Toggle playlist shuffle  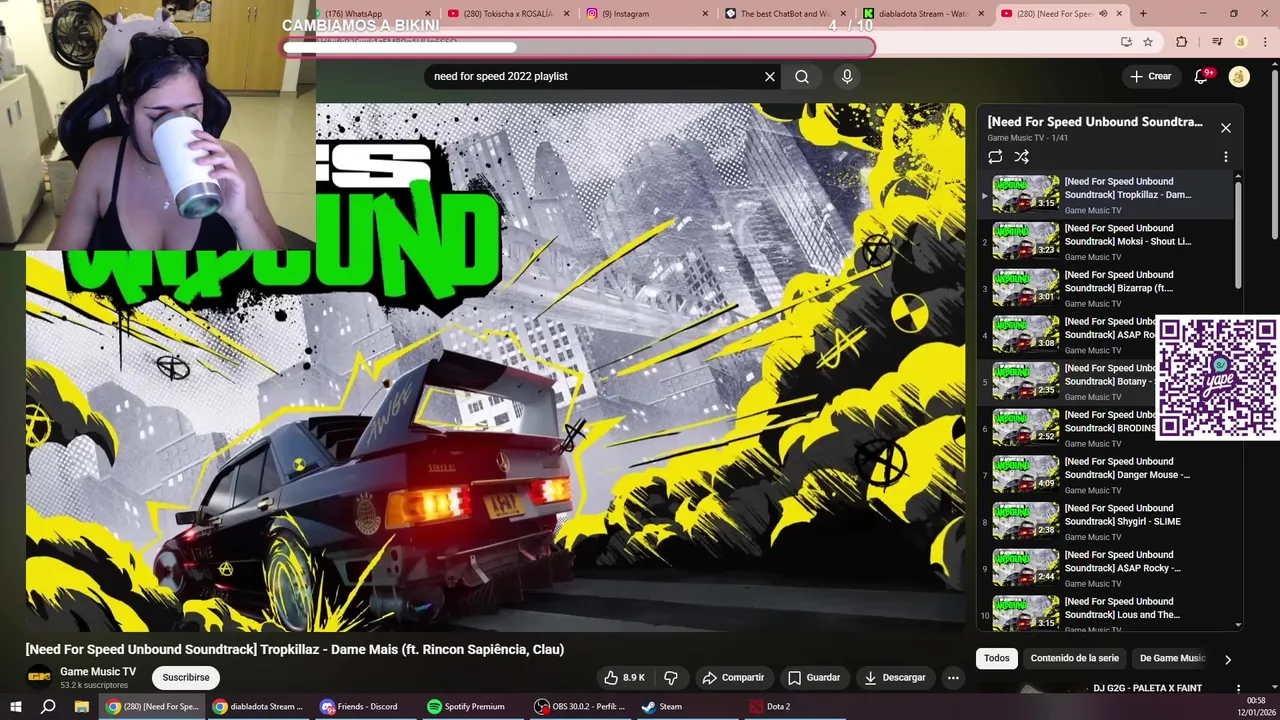1022,157
